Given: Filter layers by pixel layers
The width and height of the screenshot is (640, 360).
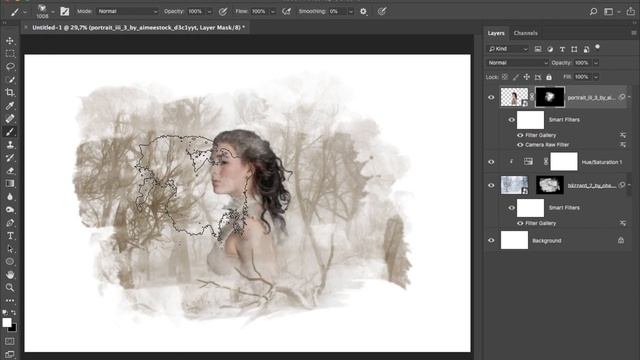Looking at the screenshot, I should [x=538, y=49].
